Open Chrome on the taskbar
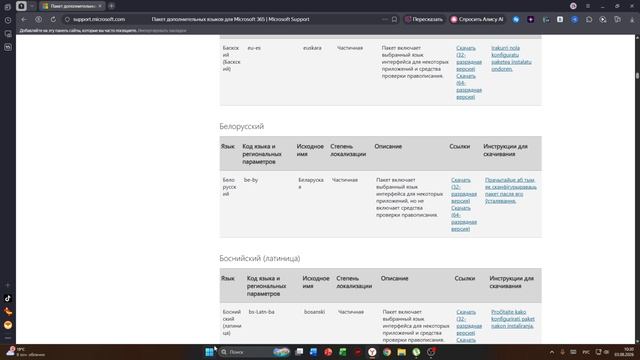The image size is (640, 360). (x=387, y=352)
